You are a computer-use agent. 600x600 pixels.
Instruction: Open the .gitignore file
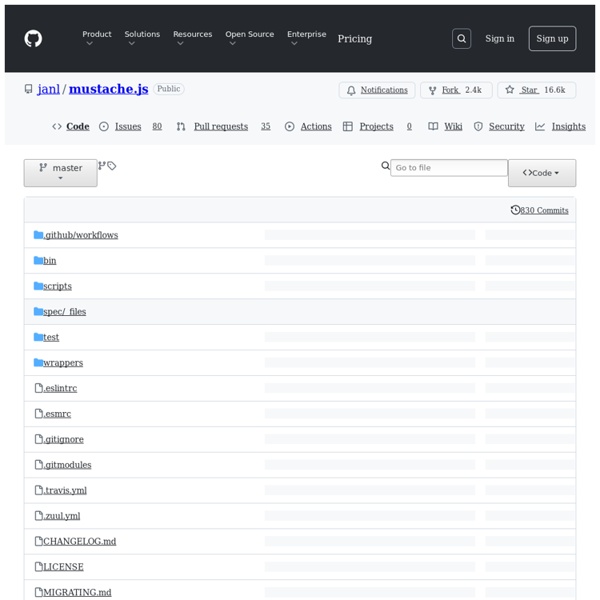point(63,439)
